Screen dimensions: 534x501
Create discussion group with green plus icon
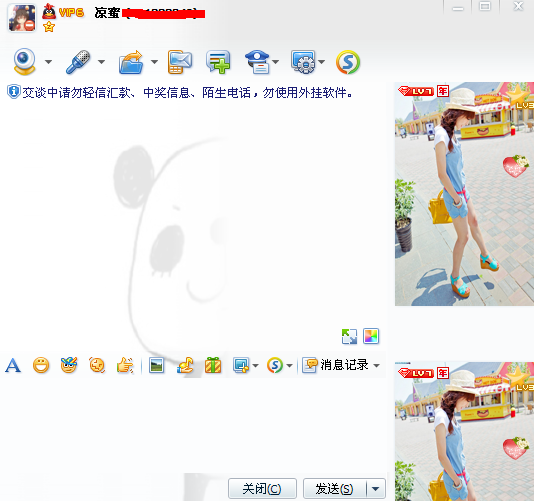tap(218, 62)
